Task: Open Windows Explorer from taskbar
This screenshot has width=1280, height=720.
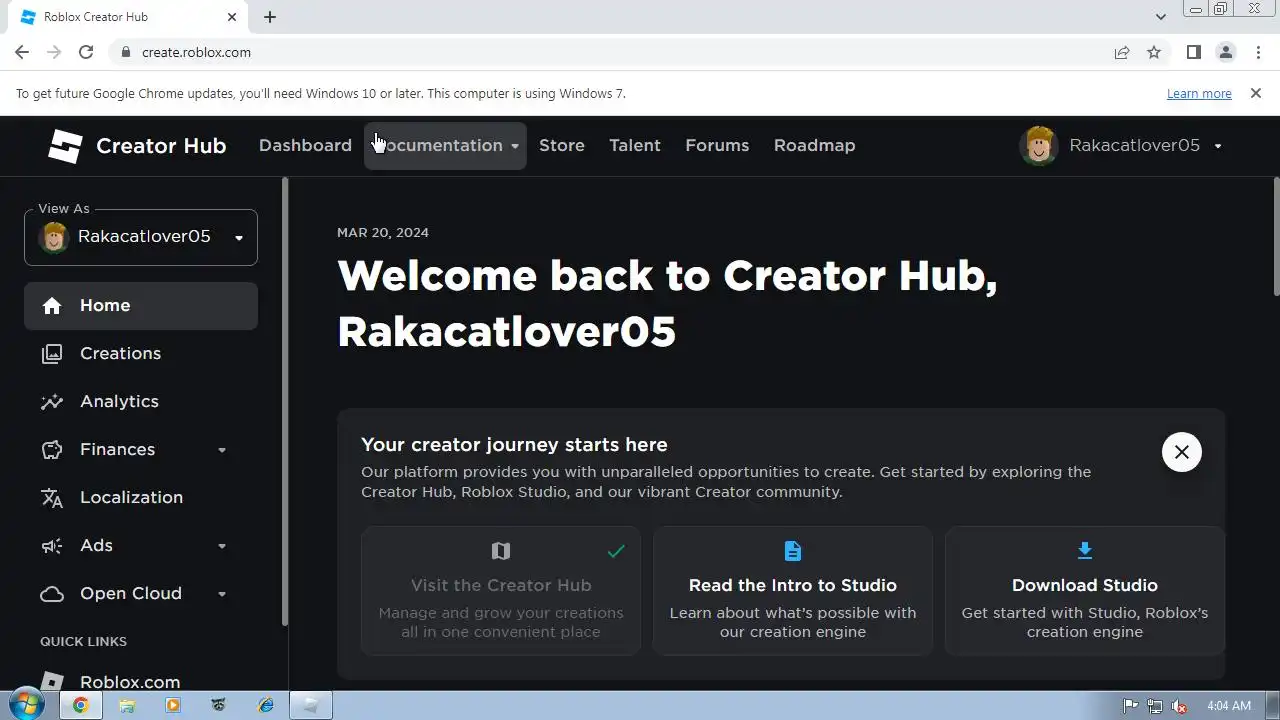Action: (x=127, y=705)
